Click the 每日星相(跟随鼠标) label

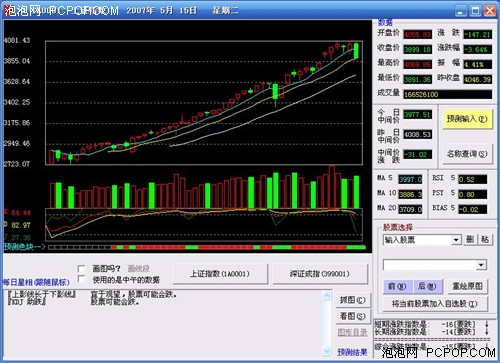point(36,282)
